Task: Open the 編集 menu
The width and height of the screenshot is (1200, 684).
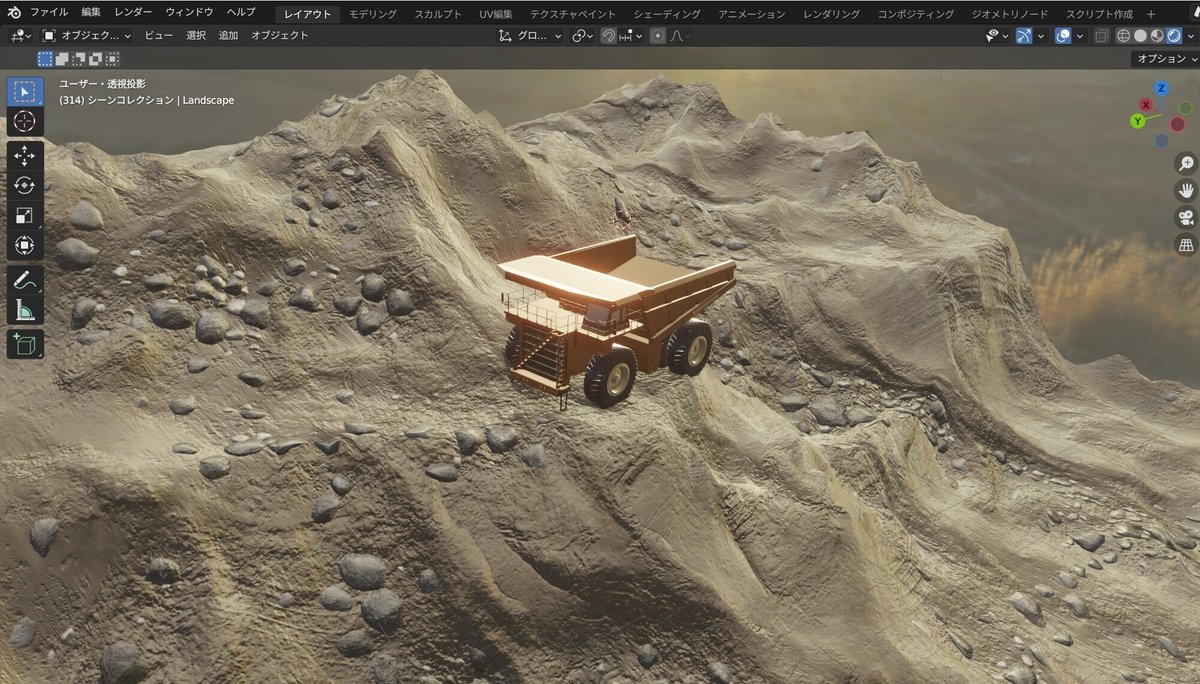Action: 91,13
